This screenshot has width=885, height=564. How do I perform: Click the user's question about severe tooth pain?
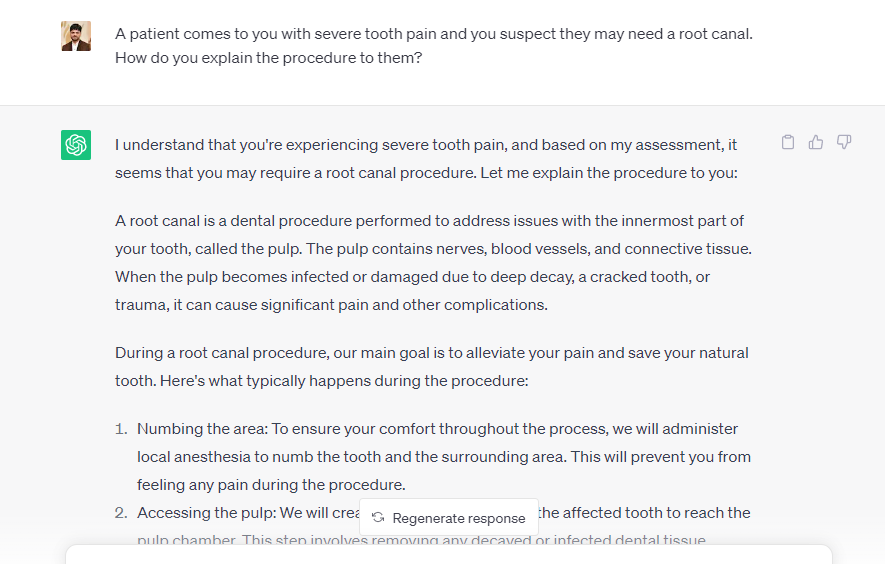point(433,46)
